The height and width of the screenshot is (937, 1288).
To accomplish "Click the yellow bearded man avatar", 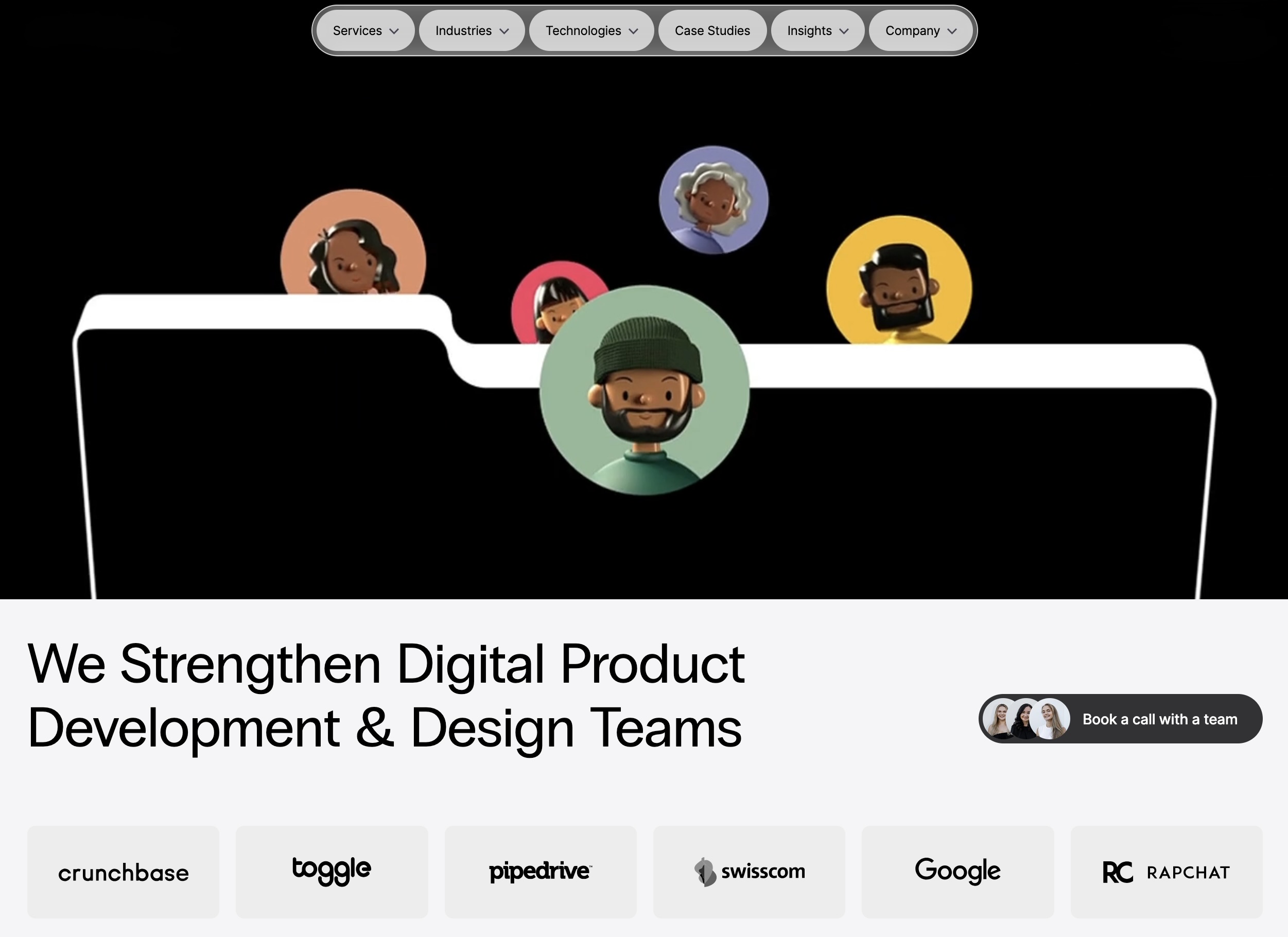I will pos(899,280).
